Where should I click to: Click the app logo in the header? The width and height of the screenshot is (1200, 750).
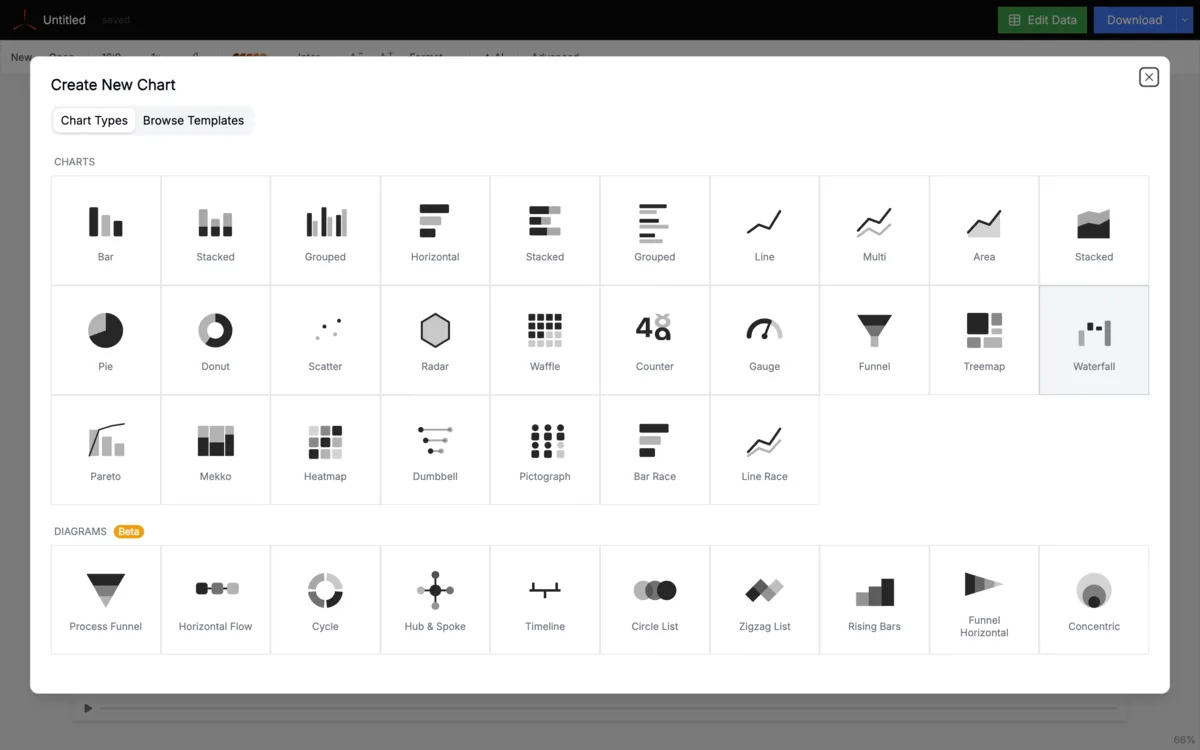pos(24,20)
